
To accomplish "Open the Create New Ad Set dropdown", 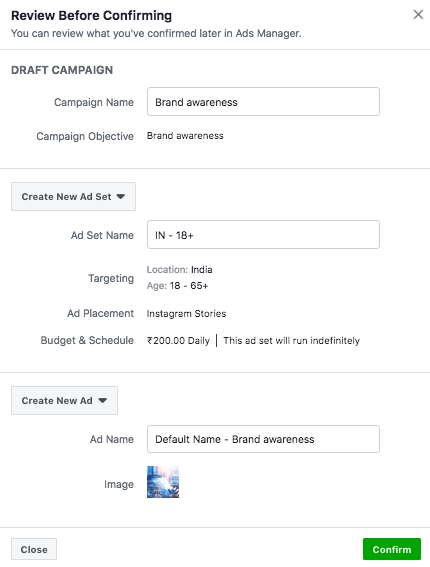I will point(73,196).
